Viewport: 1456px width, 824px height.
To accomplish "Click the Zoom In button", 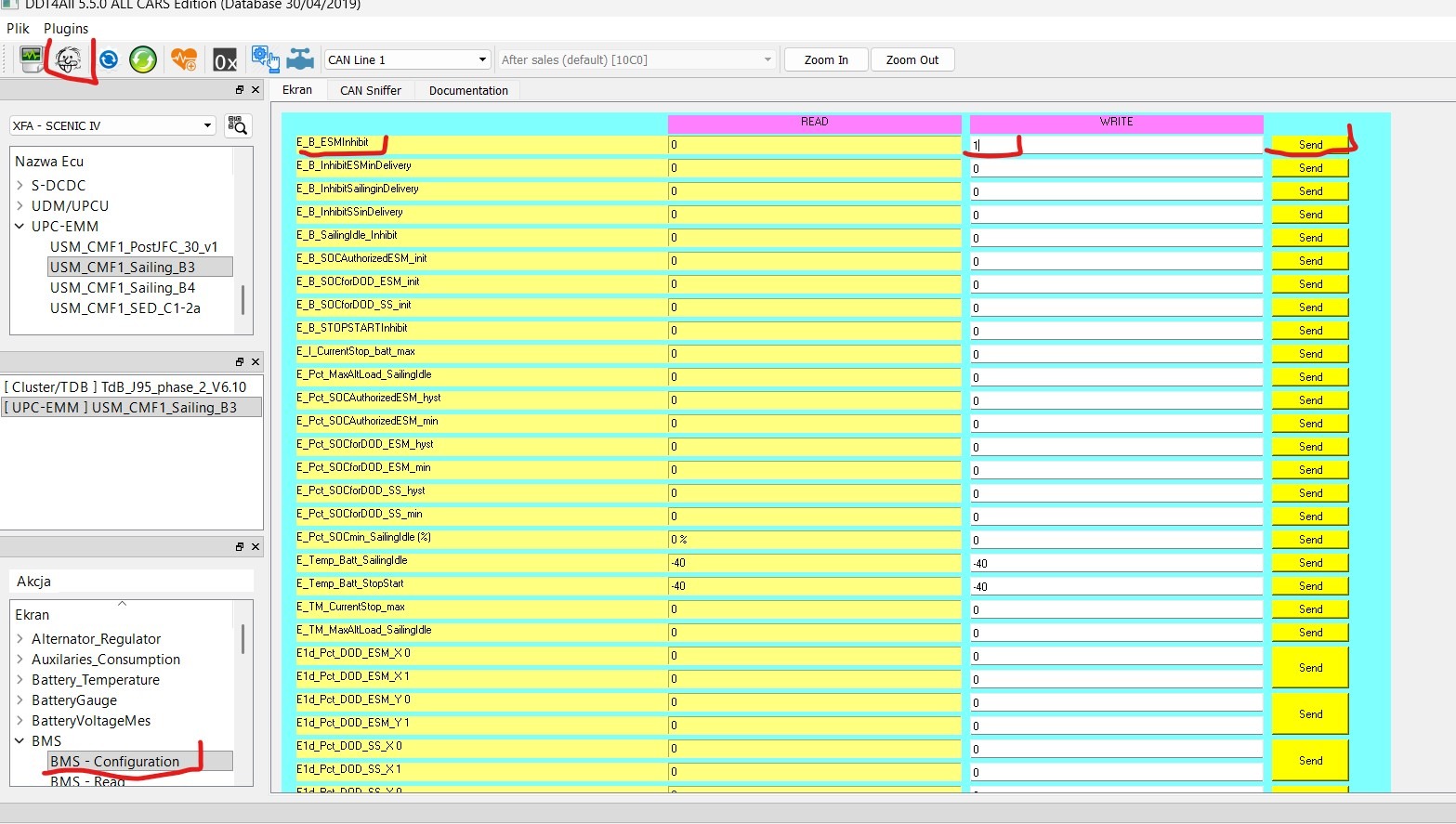I will [826, 59].
